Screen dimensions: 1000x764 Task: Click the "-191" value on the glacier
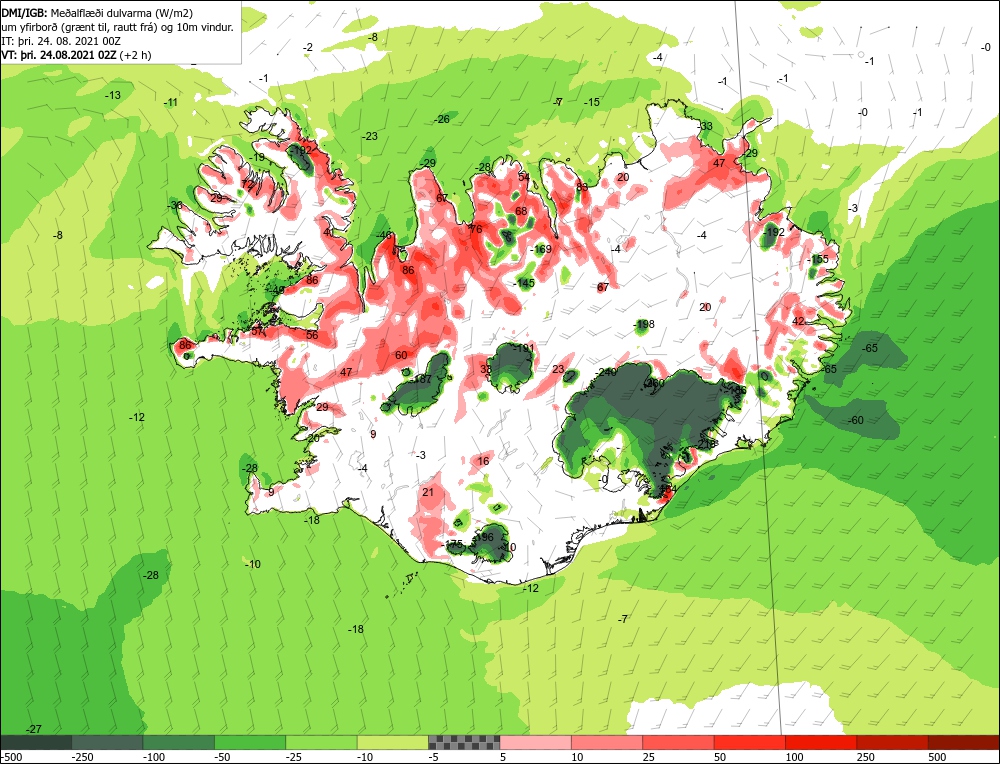[x=524, y=348]
